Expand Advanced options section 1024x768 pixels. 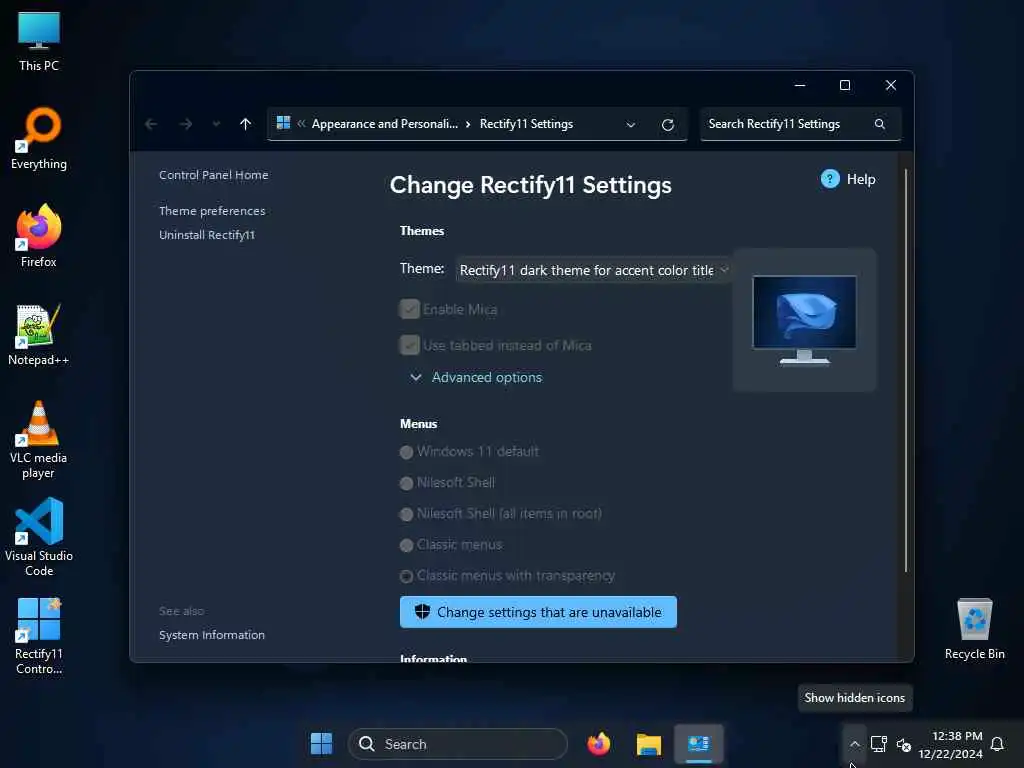click(x=477, y=377)
